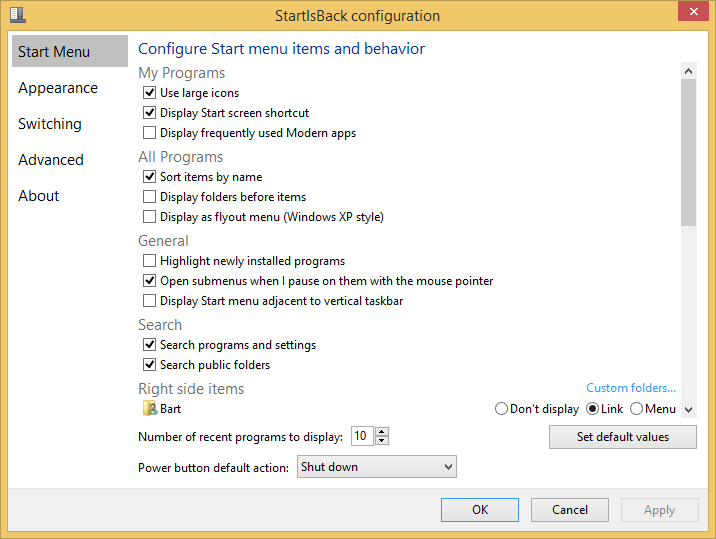Uncheck Use large icons

coord(150,93)
